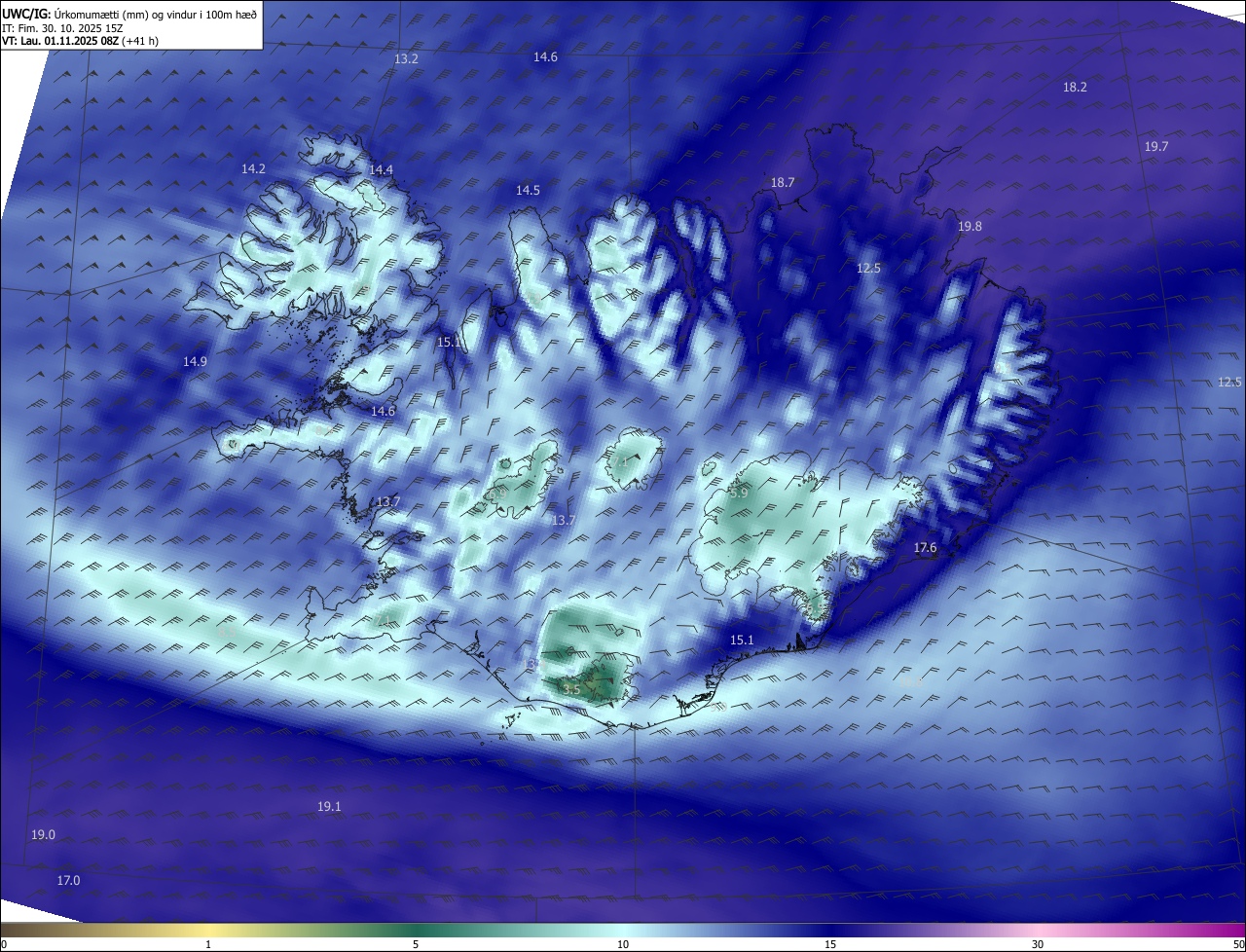Screen dimensions: 1246x952
Task: Click the map value 13.2
Action: (406, 59)
